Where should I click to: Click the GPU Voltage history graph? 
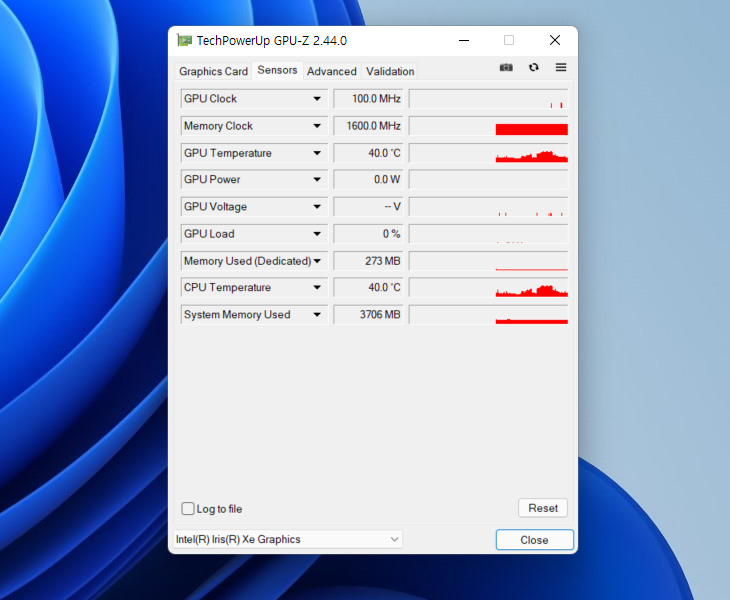[x=488, y=207]
